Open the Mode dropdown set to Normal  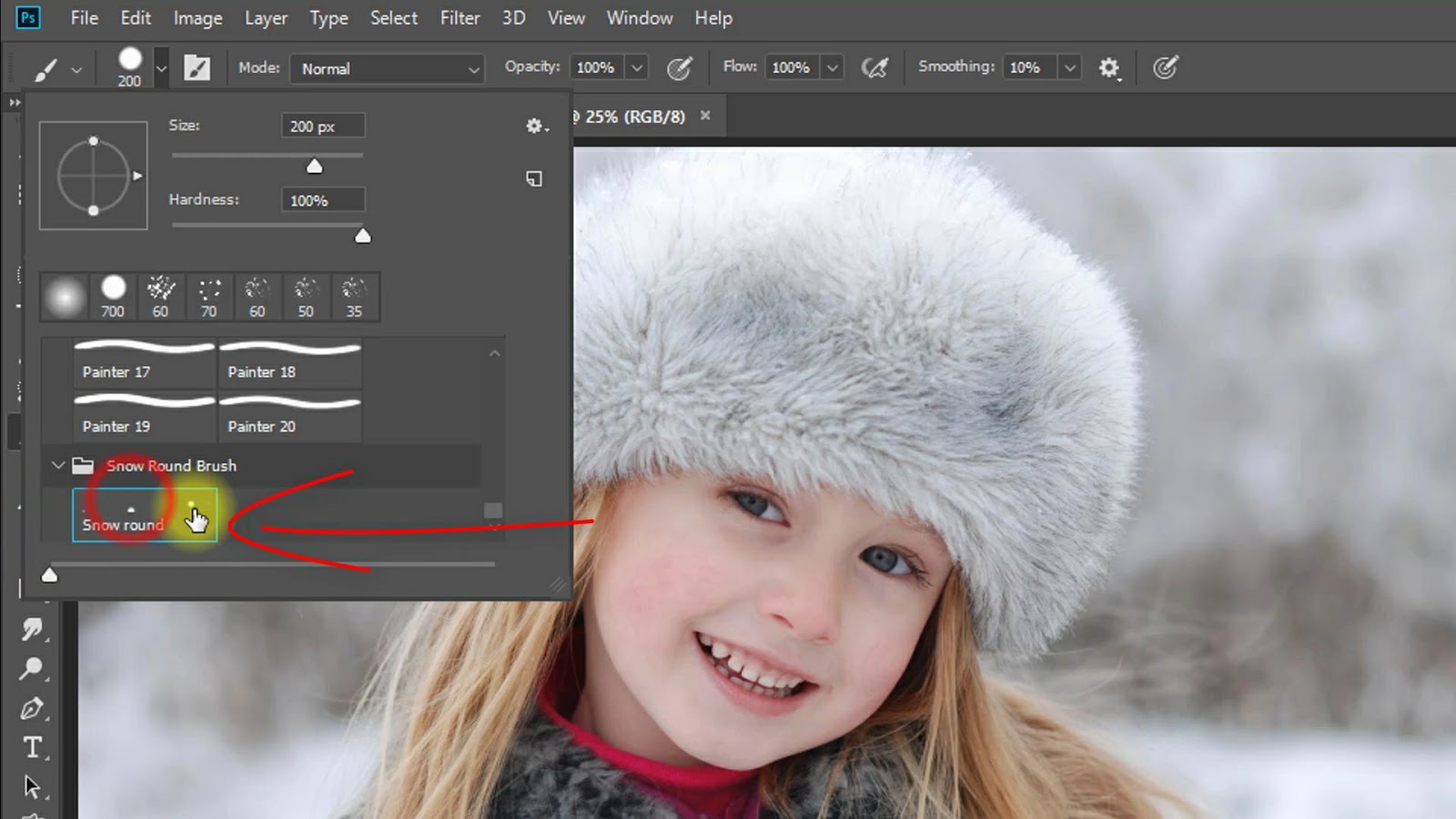(x=387, y=68)
